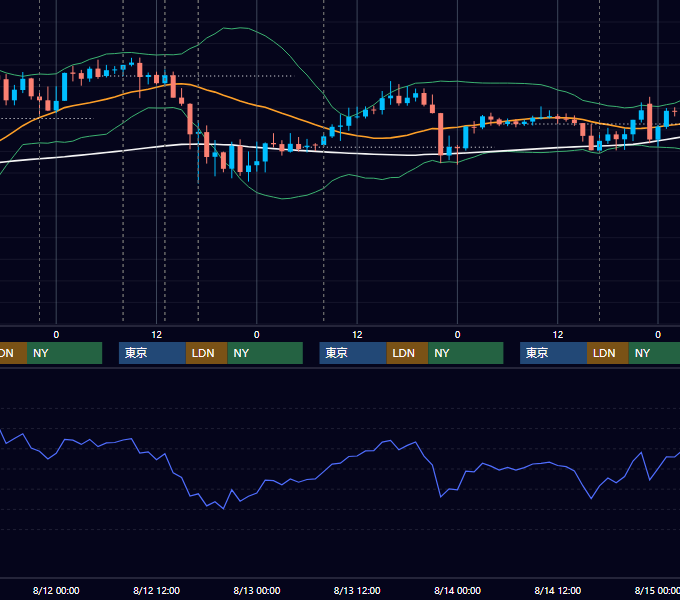The width and height of the screenshot is (680, 600).
Task: Click the LDN session block on 8/14
Action: pos(608,353)
